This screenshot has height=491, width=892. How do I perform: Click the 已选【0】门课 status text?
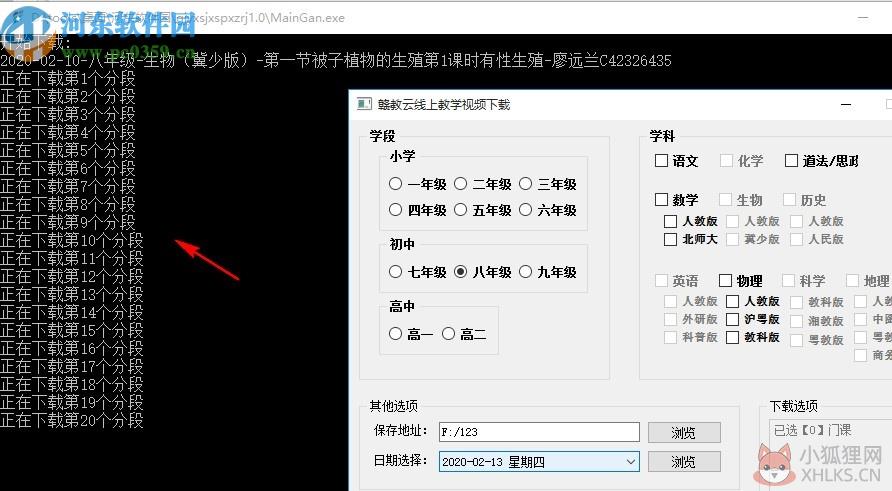pyautogui.click(x=812, y=430)
